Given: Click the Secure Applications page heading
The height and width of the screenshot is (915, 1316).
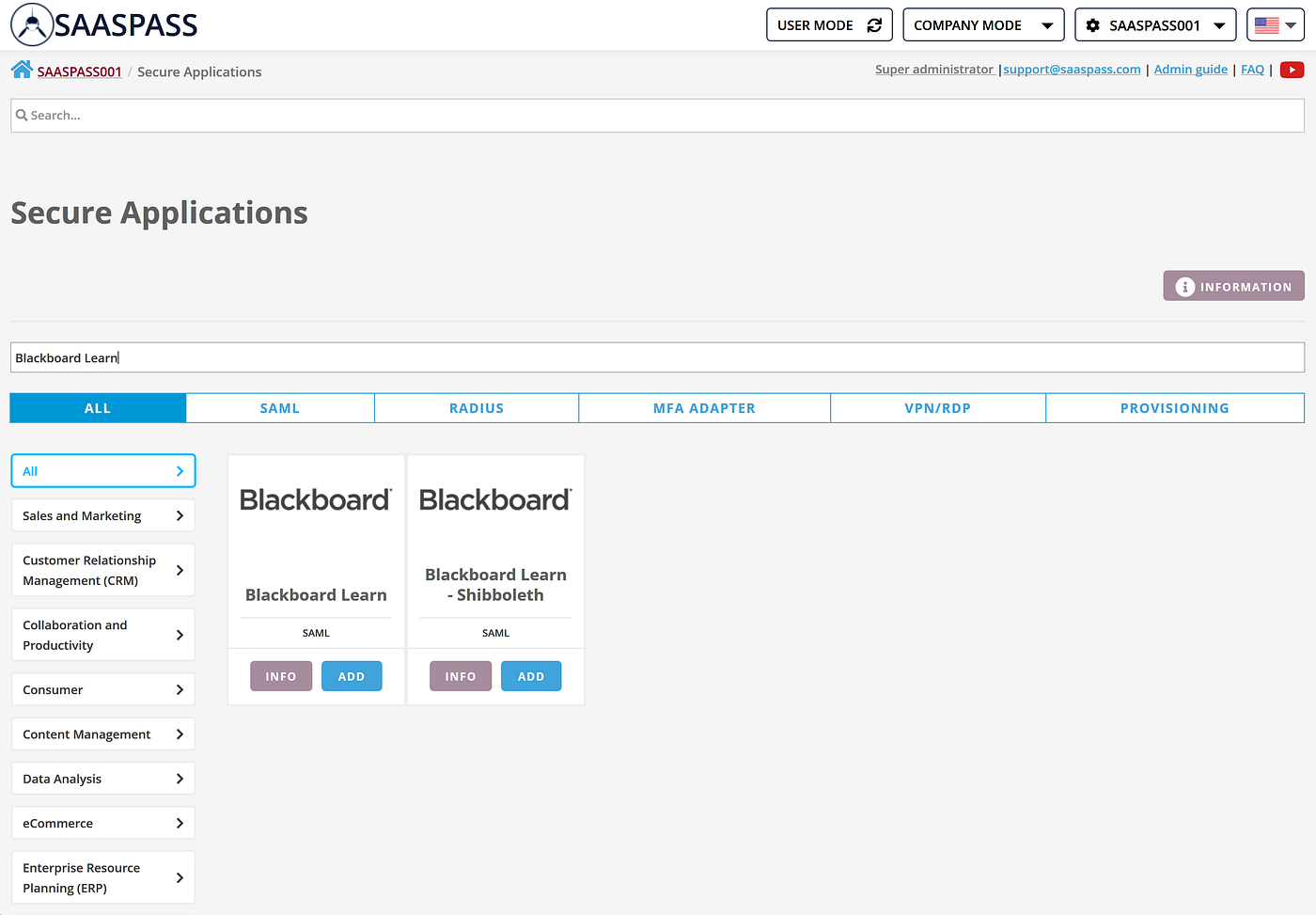Looking at the screenshot, I should (159, 213).
